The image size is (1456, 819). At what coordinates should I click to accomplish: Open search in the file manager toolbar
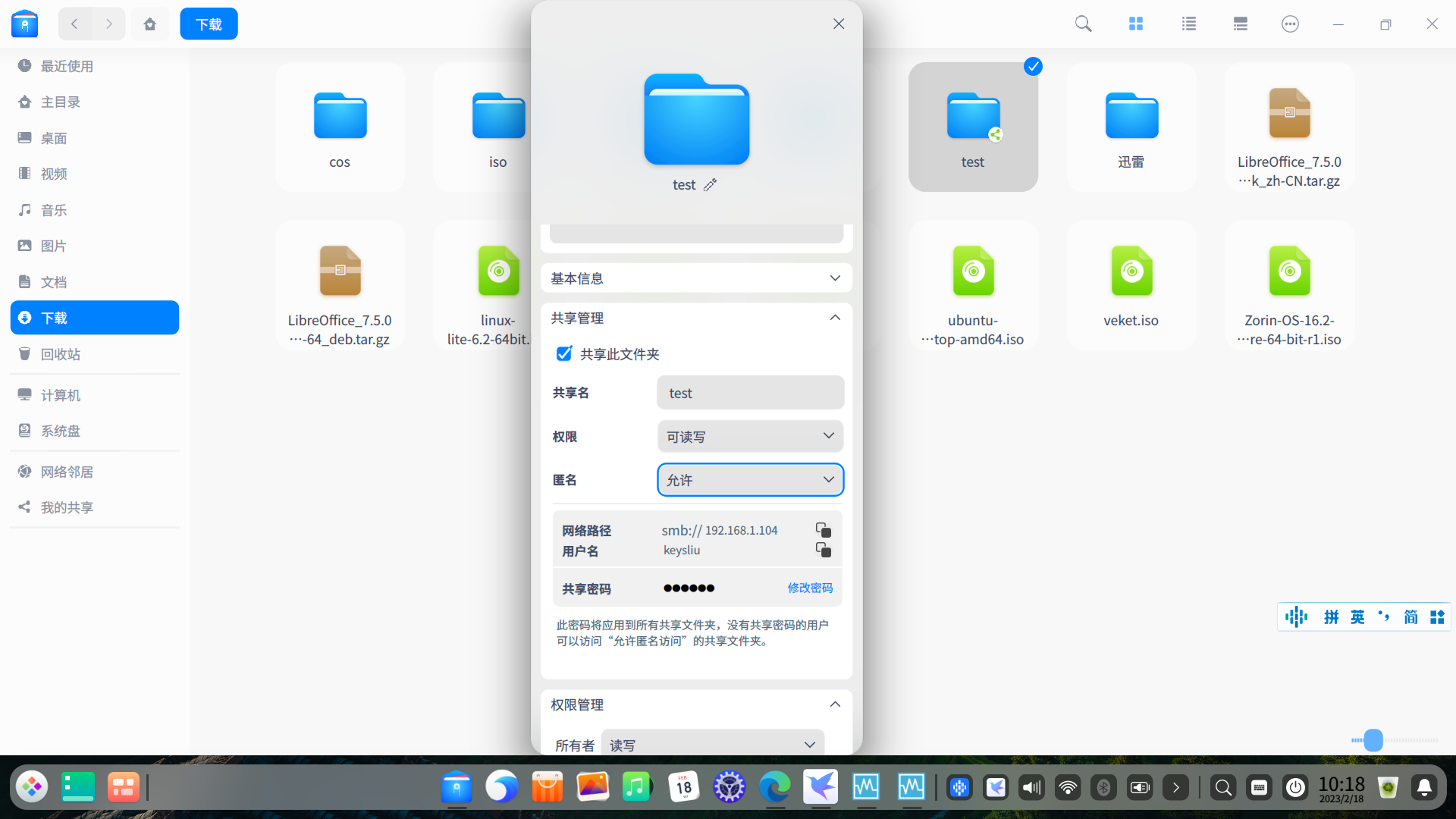coord(1082,24)
